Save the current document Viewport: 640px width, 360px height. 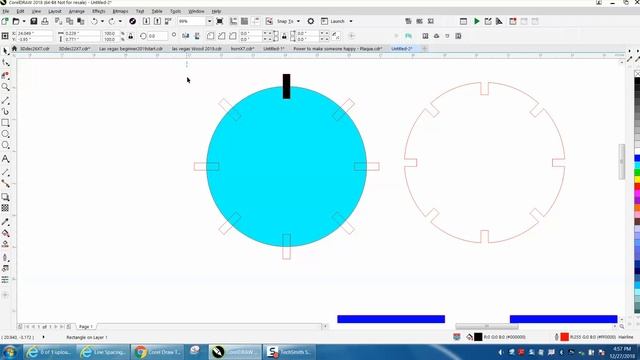[34, 21]
